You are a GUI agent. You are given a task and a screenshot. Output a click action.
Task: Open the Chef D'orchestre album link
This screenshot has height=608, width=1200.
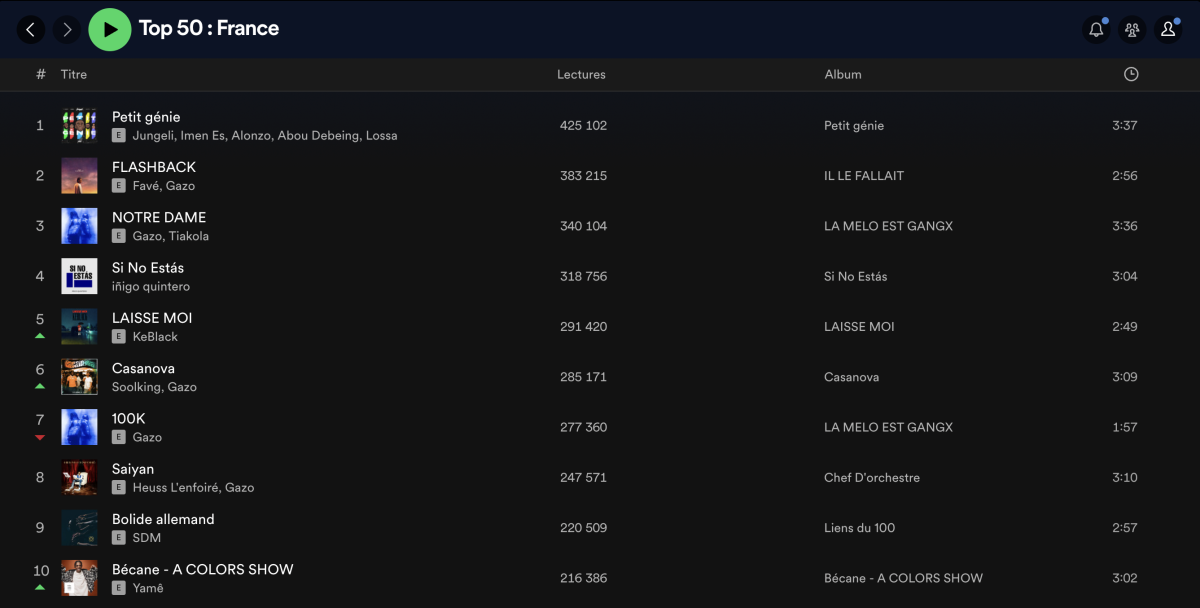coord(871,477)
